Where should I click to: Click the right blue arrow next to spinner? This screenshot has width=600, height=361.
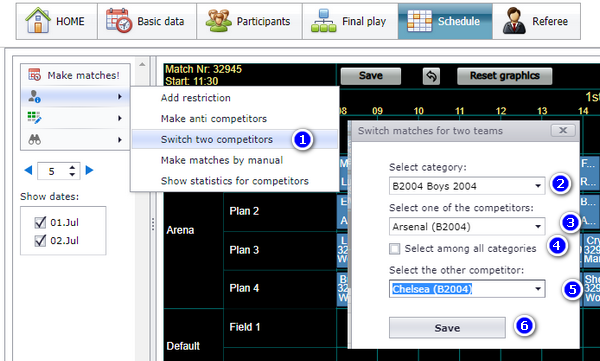click(90, 170)
